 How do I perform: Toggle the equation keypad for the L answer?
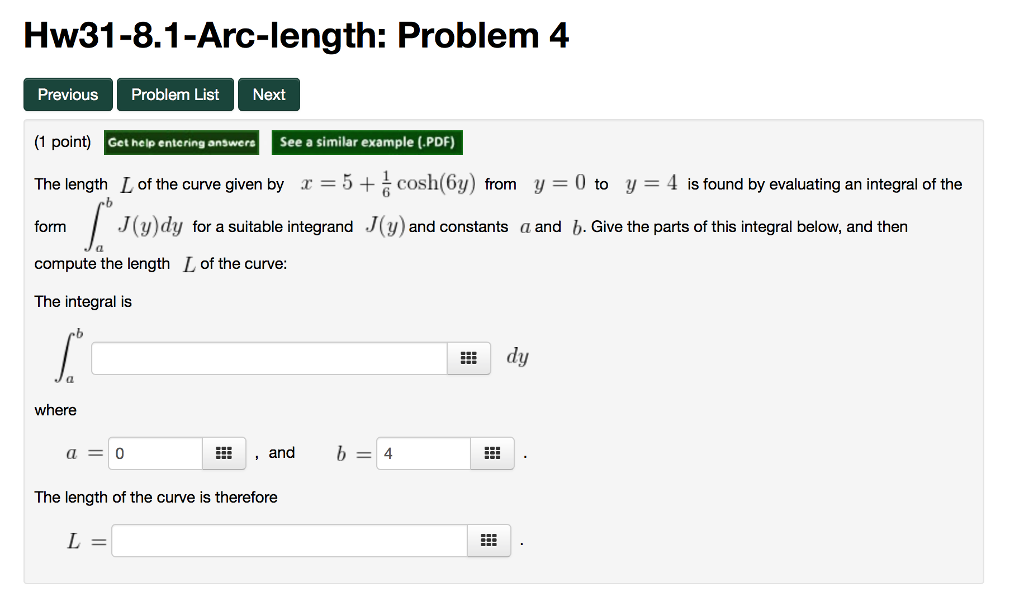click(x=491, y=540)
